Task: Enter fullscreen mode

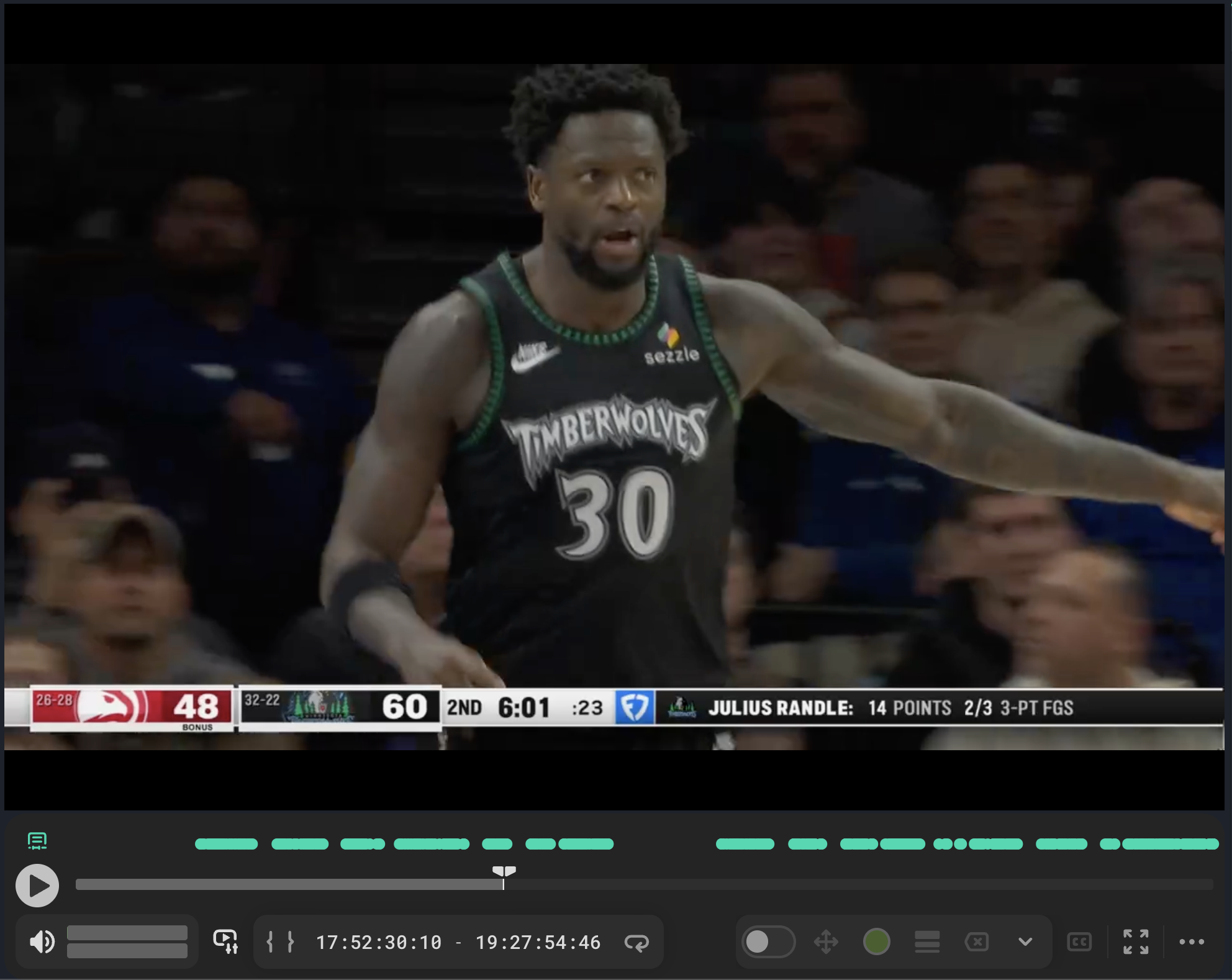Action: coord(1136,941)
